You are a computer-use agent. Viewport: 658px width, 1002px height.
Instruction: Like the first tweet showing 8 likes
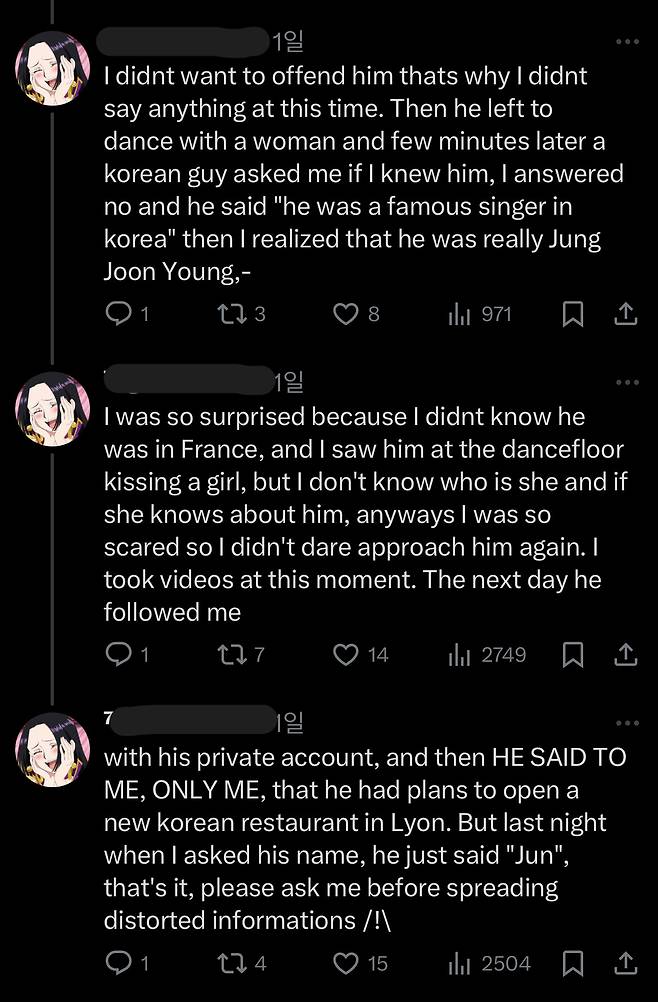(345, 313)
